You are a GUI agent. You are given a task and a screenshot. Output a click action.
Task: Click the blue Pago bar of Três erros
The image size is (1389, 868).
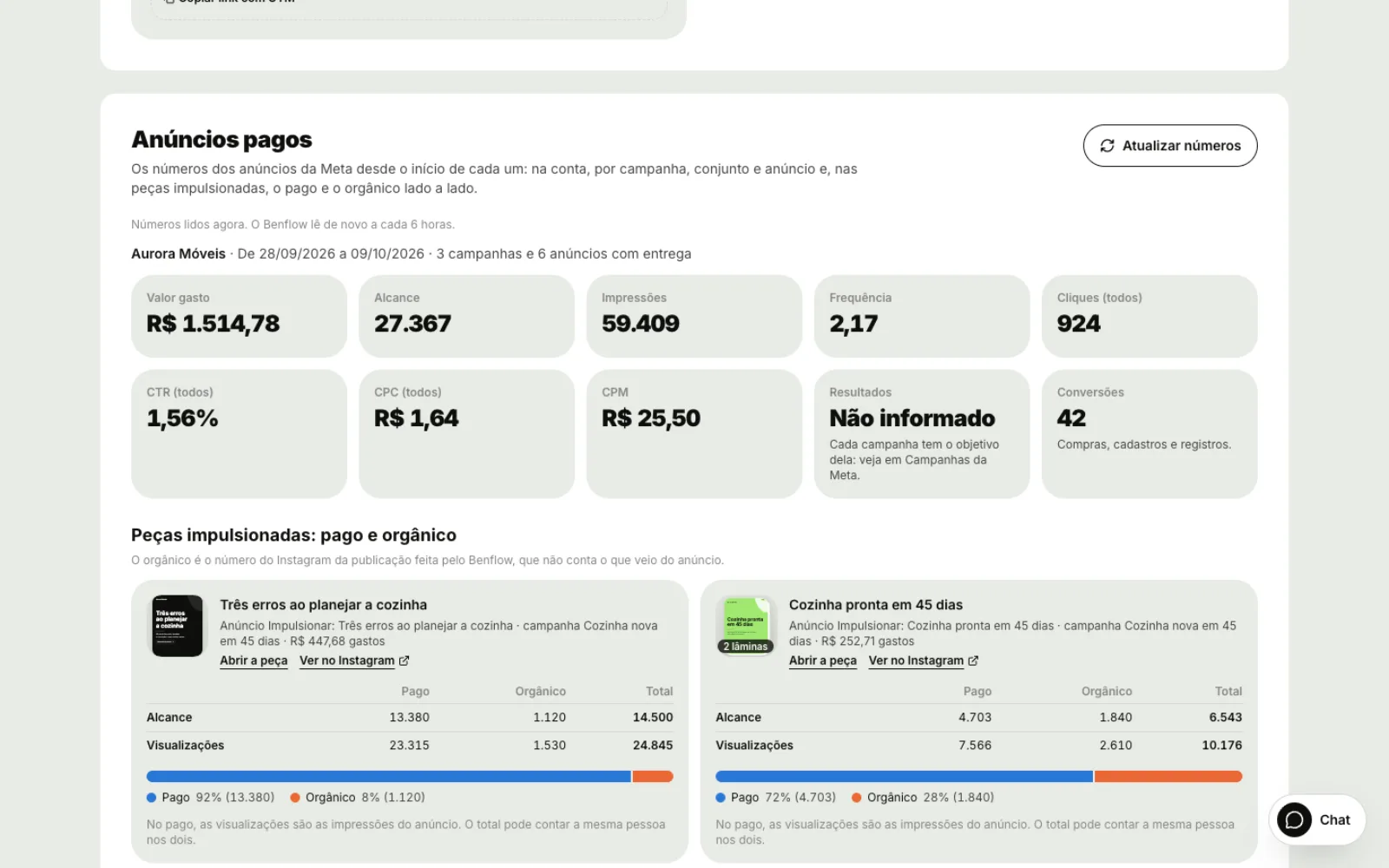[389, 777]
